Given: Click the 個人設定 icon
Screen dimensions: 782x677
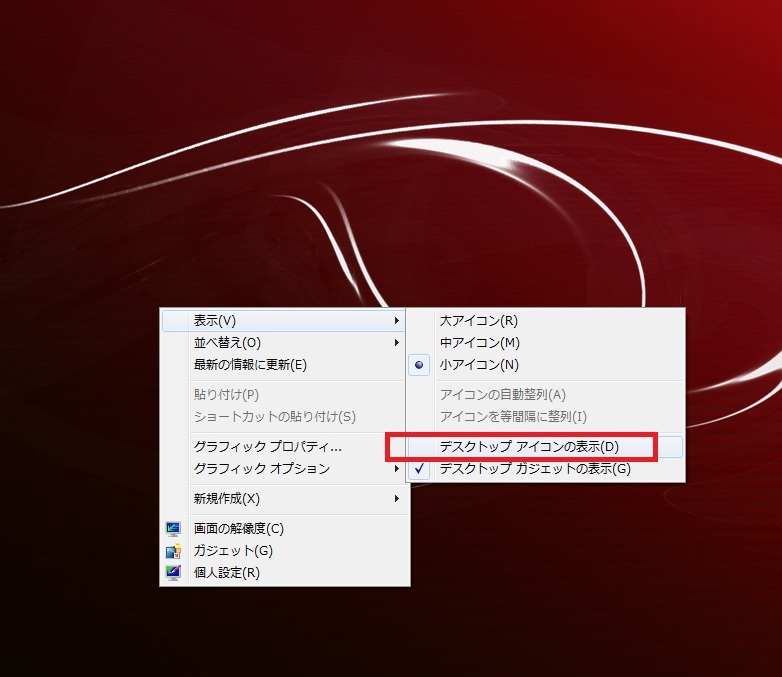Looking at the screenshot, I should (173, 572).
